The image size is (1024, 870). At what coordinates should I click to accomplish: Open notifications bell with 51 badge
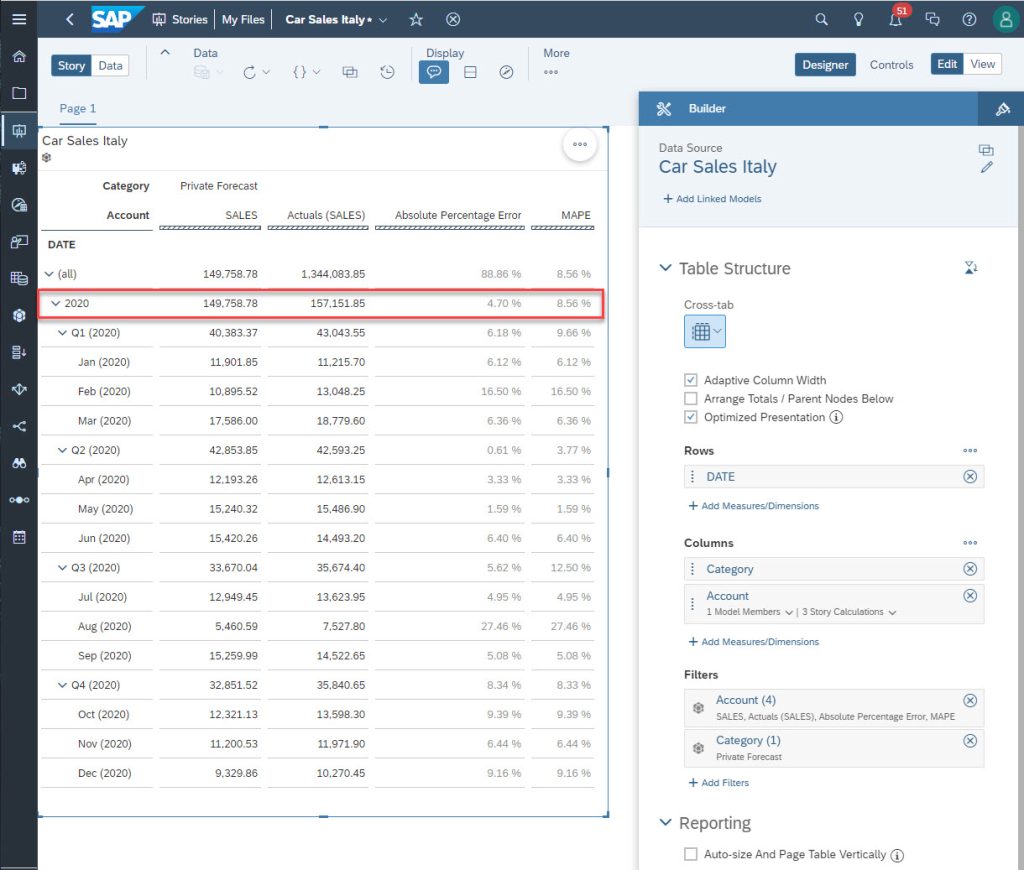(x=896, y=18)
